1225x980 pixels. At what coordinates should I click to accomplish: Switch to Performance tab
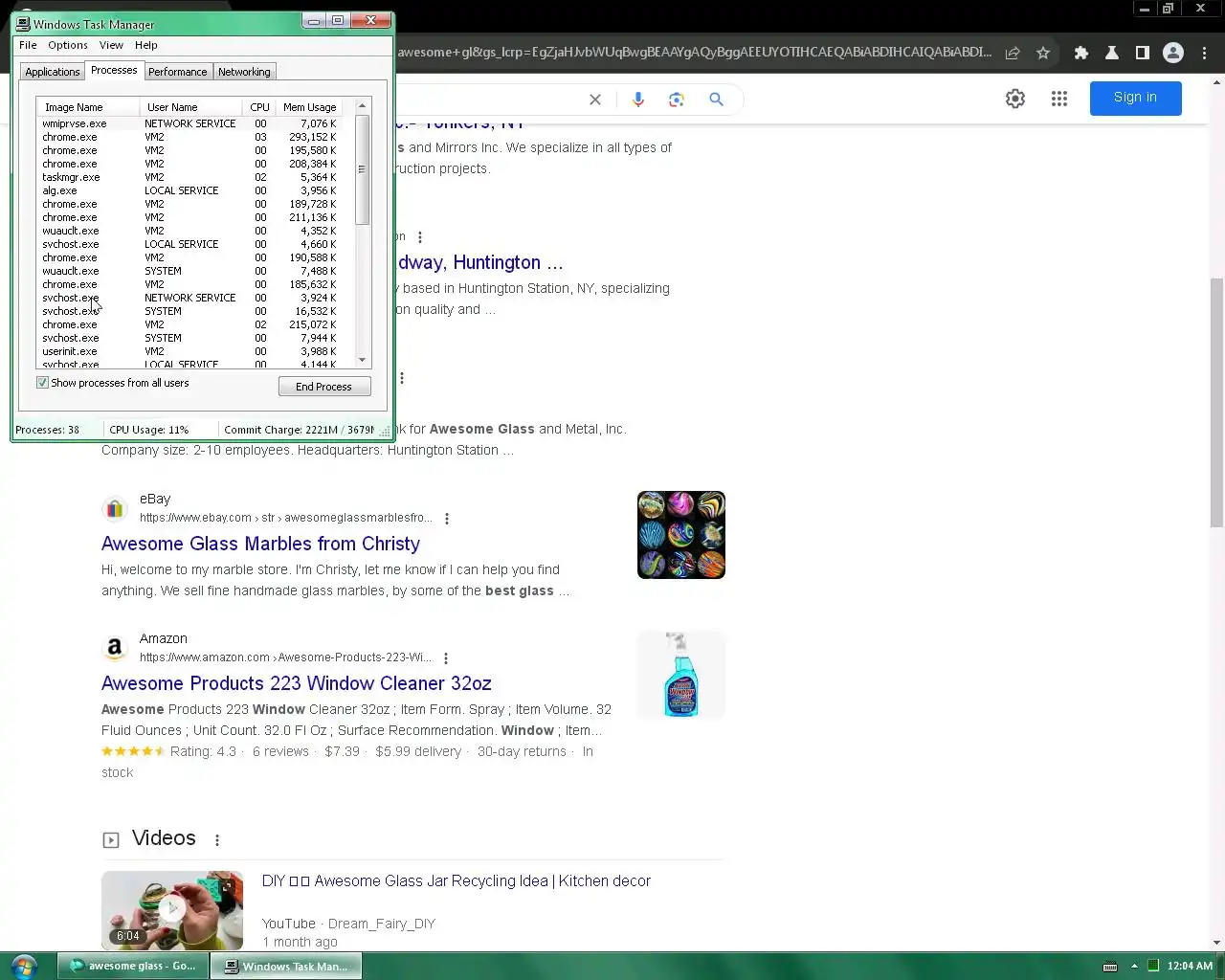[x=178, y=72]
